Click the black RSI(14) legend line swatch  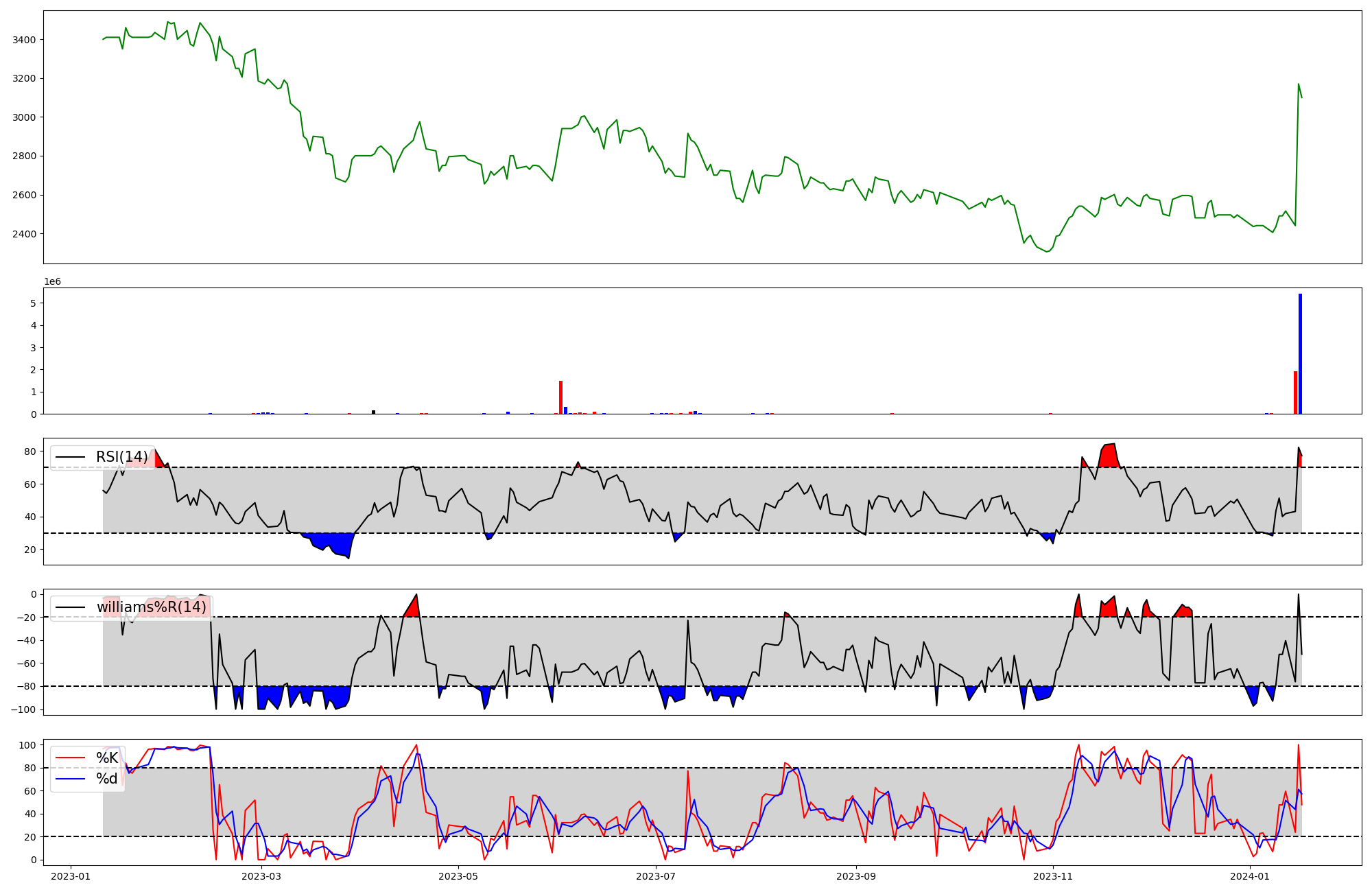click(x=70, y=457)
